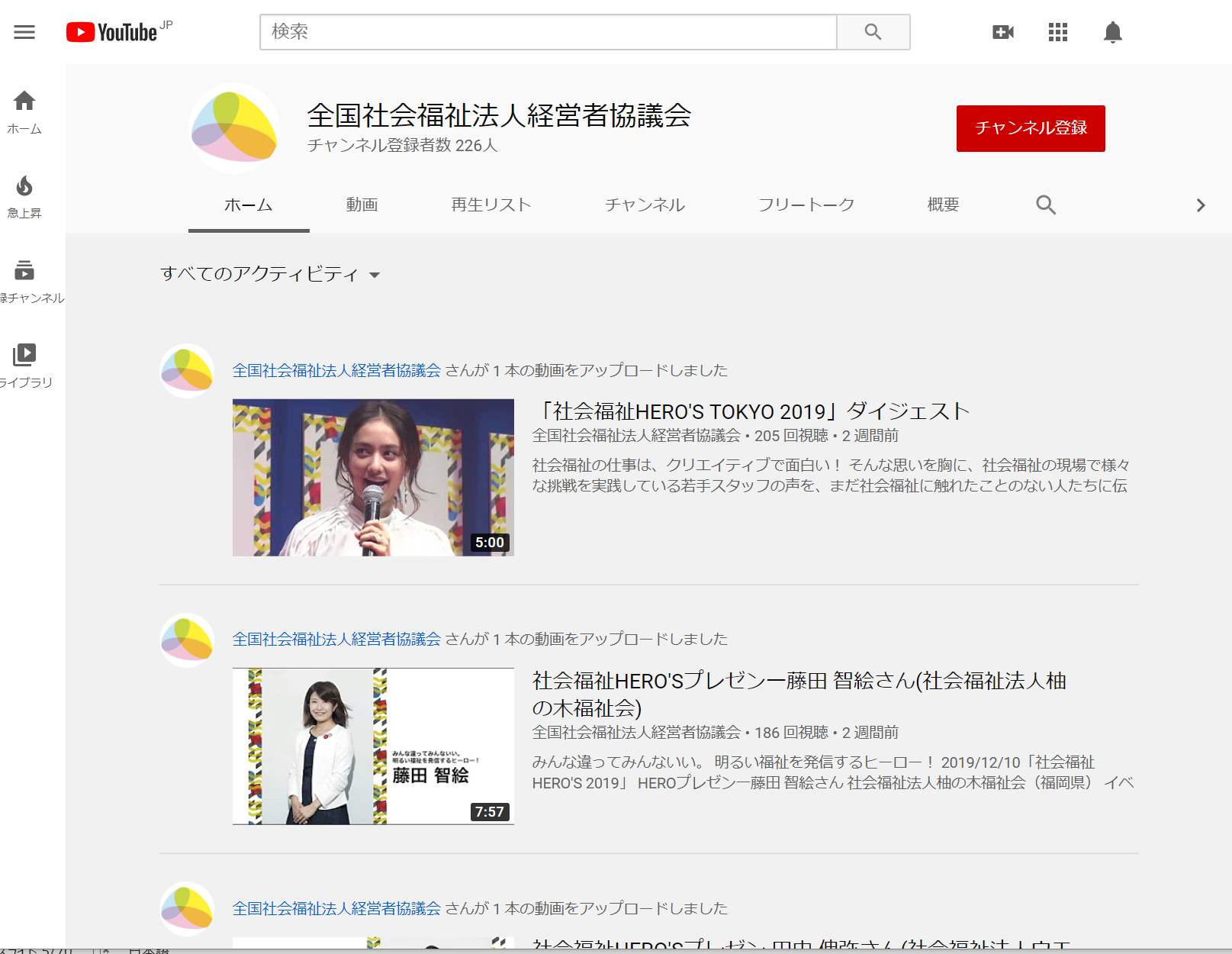Click channel title 全国社会福祉法人経営者協議会 heading
This screenshot has height=954, width=1232.
[499, 115]
